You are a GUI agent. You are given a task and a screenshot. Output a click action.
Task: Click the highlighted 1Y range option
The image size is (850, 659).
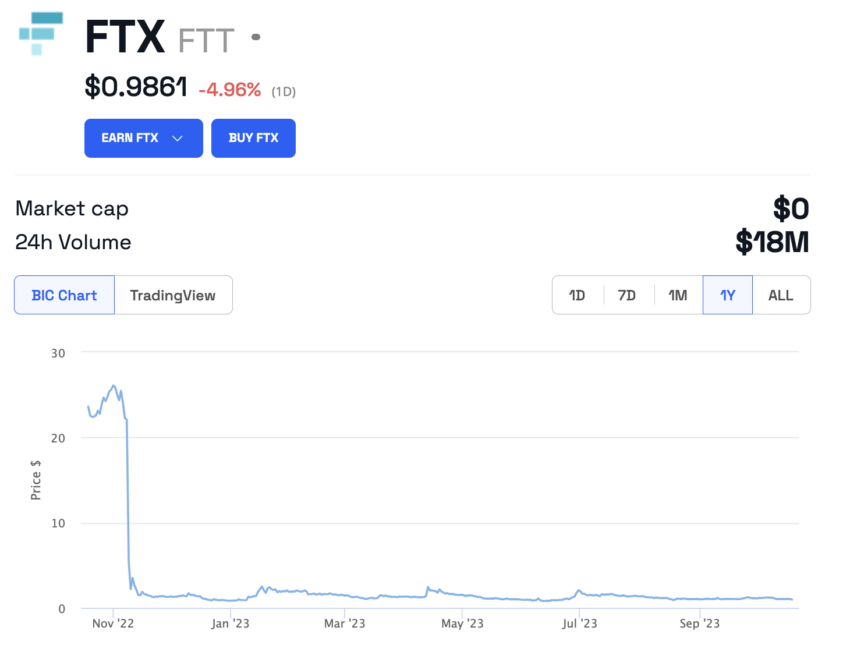pos(727,295)
